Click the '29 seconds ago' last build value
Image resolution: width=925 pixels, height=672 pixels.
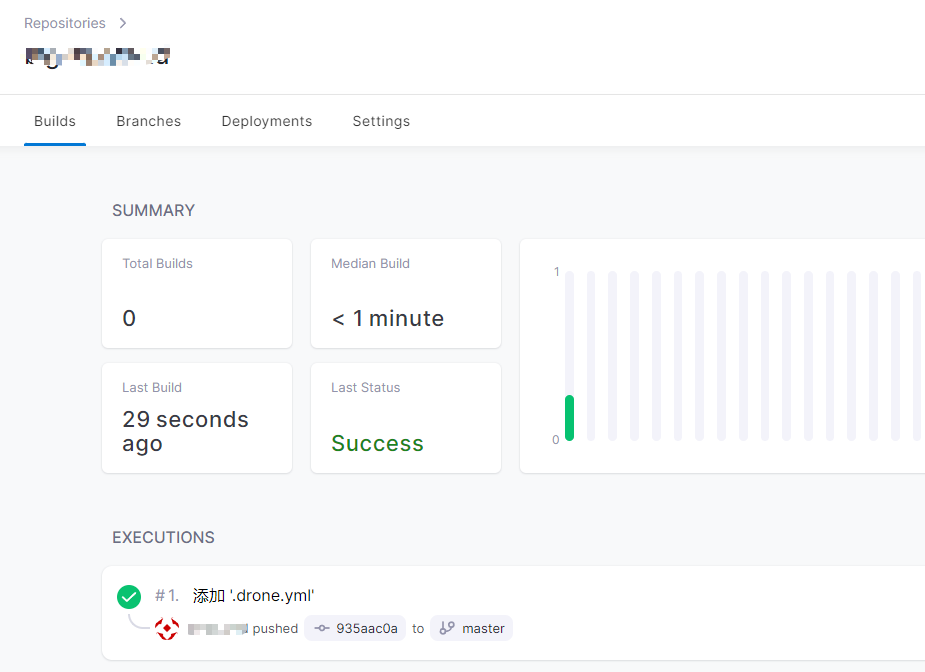[x=185, y=431]
